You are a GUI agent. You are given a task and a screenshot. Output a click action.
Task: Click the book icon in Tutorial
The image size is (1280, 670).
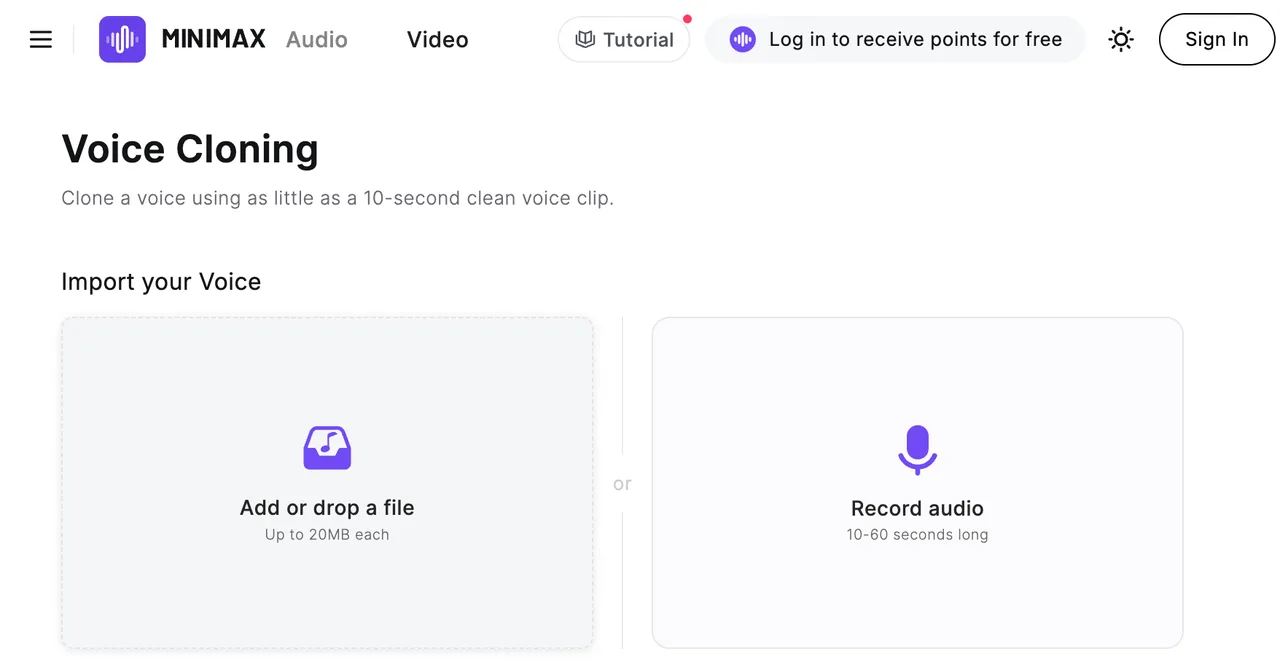(x=585, y=40)
